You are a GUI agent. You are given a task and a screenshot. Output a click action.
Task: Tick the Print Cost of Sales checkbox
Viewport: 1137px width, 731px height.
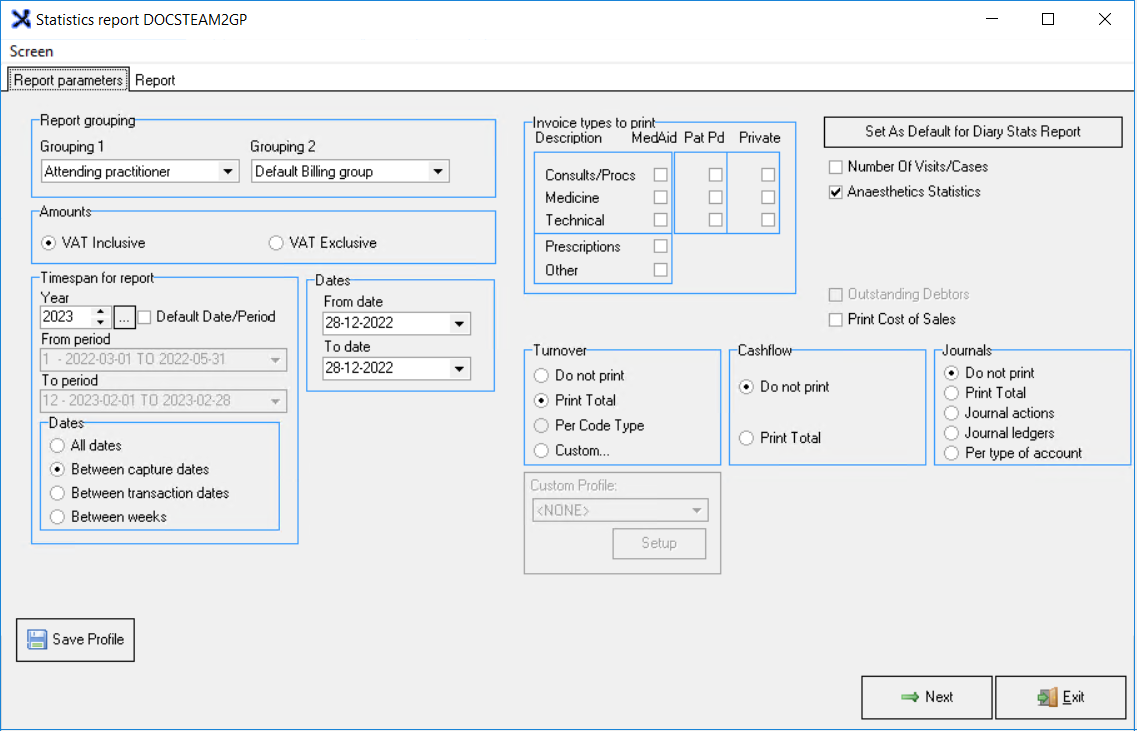click(836, 320)
